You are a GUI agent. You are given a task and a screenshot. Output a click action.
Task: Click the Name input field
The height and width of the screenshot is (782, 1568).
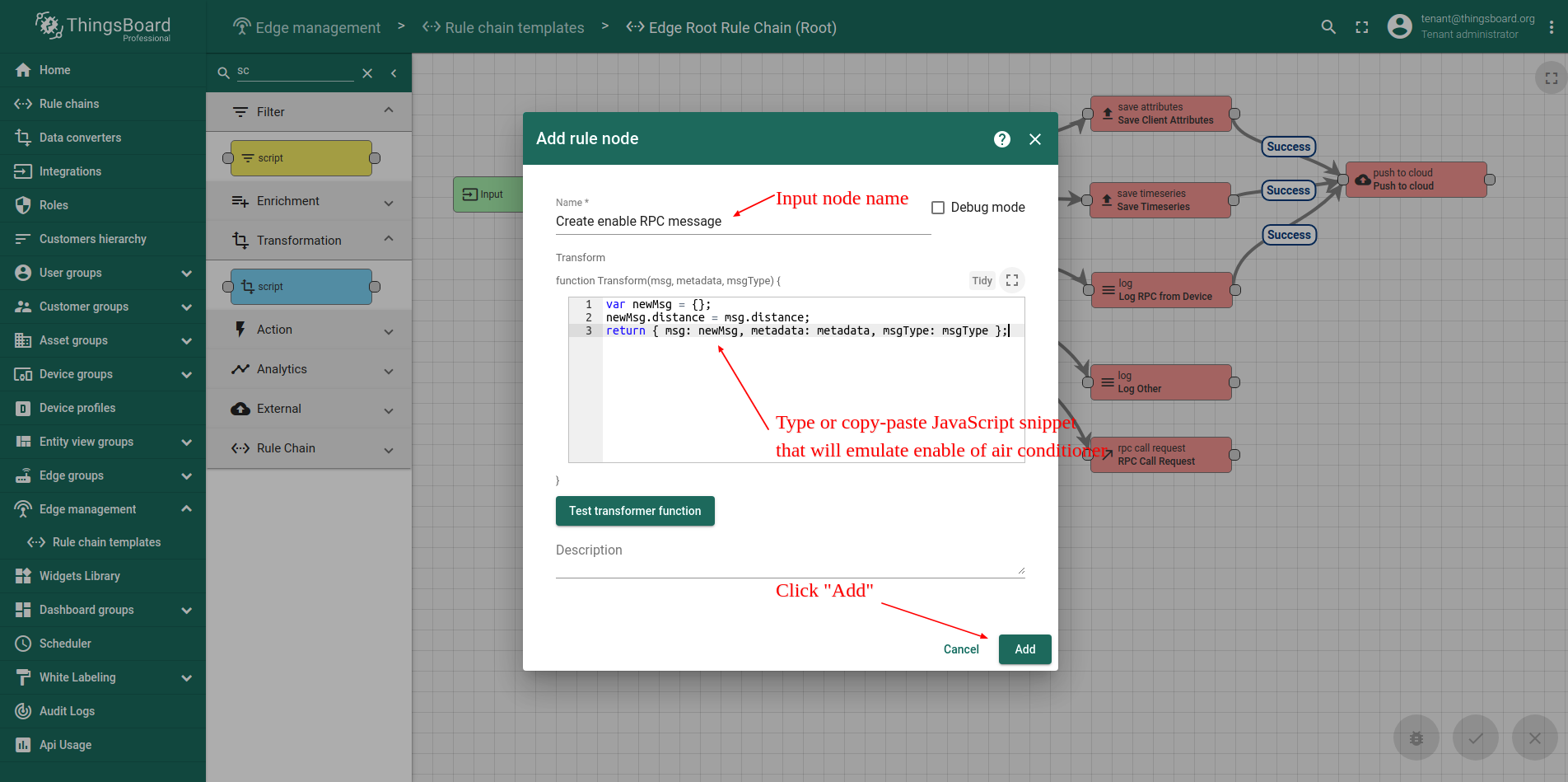tap(741, 222)
